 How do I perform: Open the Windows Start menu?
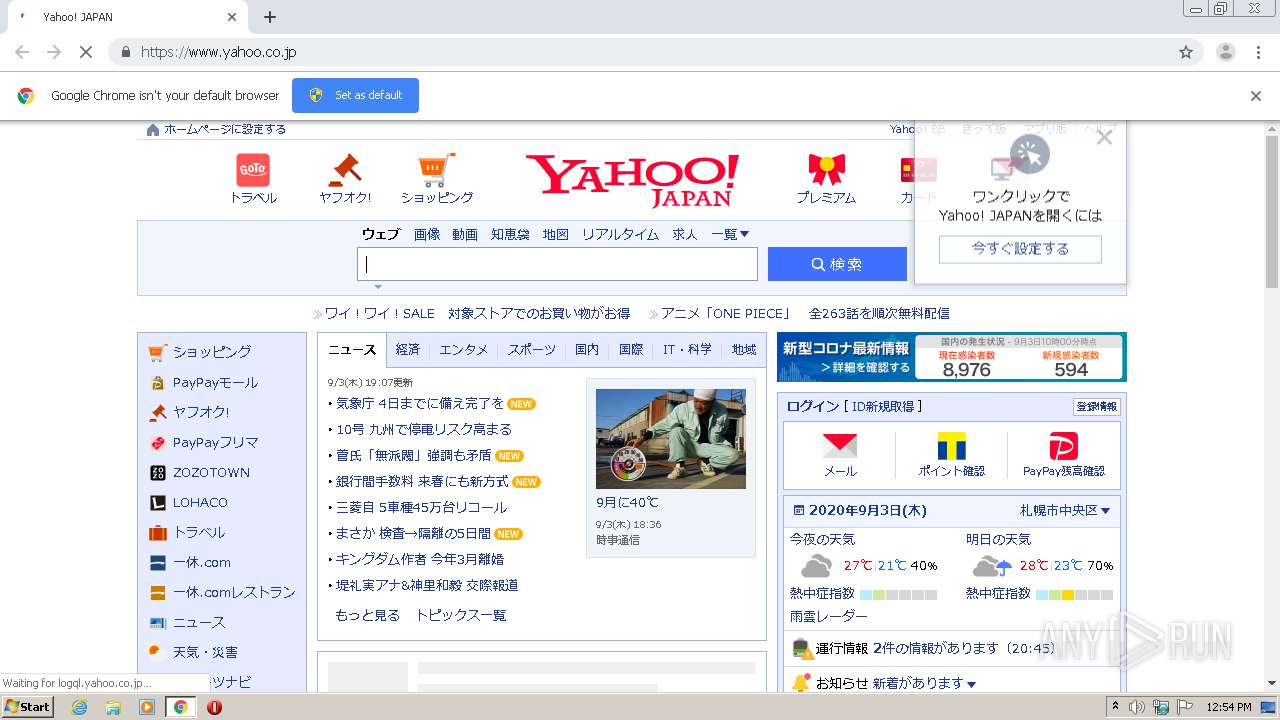coord(27,707)
